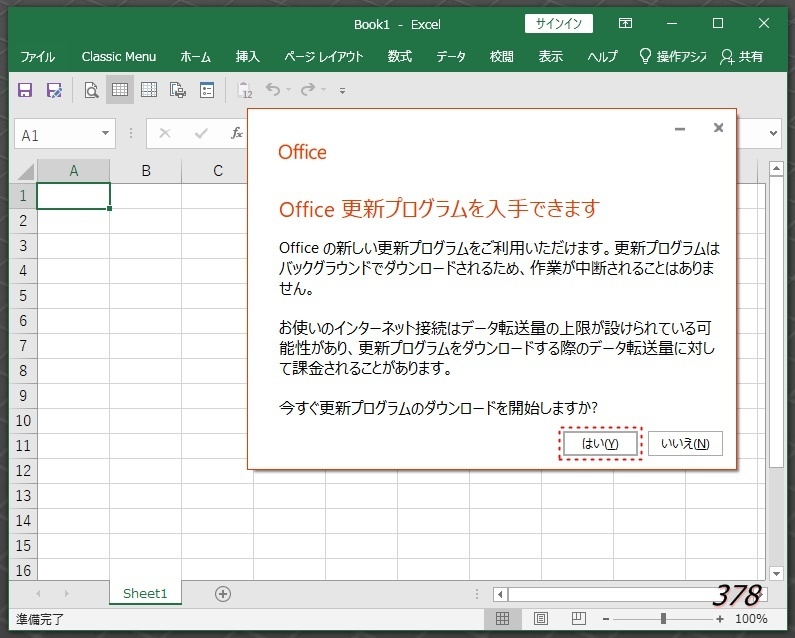795x638 pixels.
Task: Click the zoom in plus button
Action: [720, 619]
